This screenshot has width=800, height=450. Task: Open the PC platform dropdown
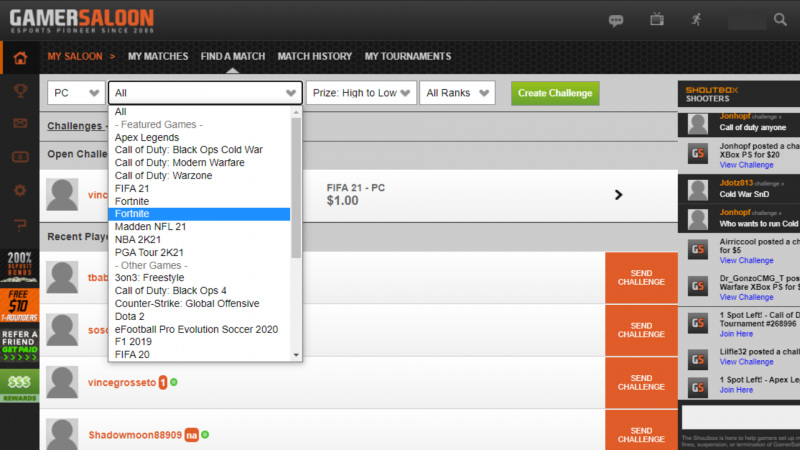[76, 93]
